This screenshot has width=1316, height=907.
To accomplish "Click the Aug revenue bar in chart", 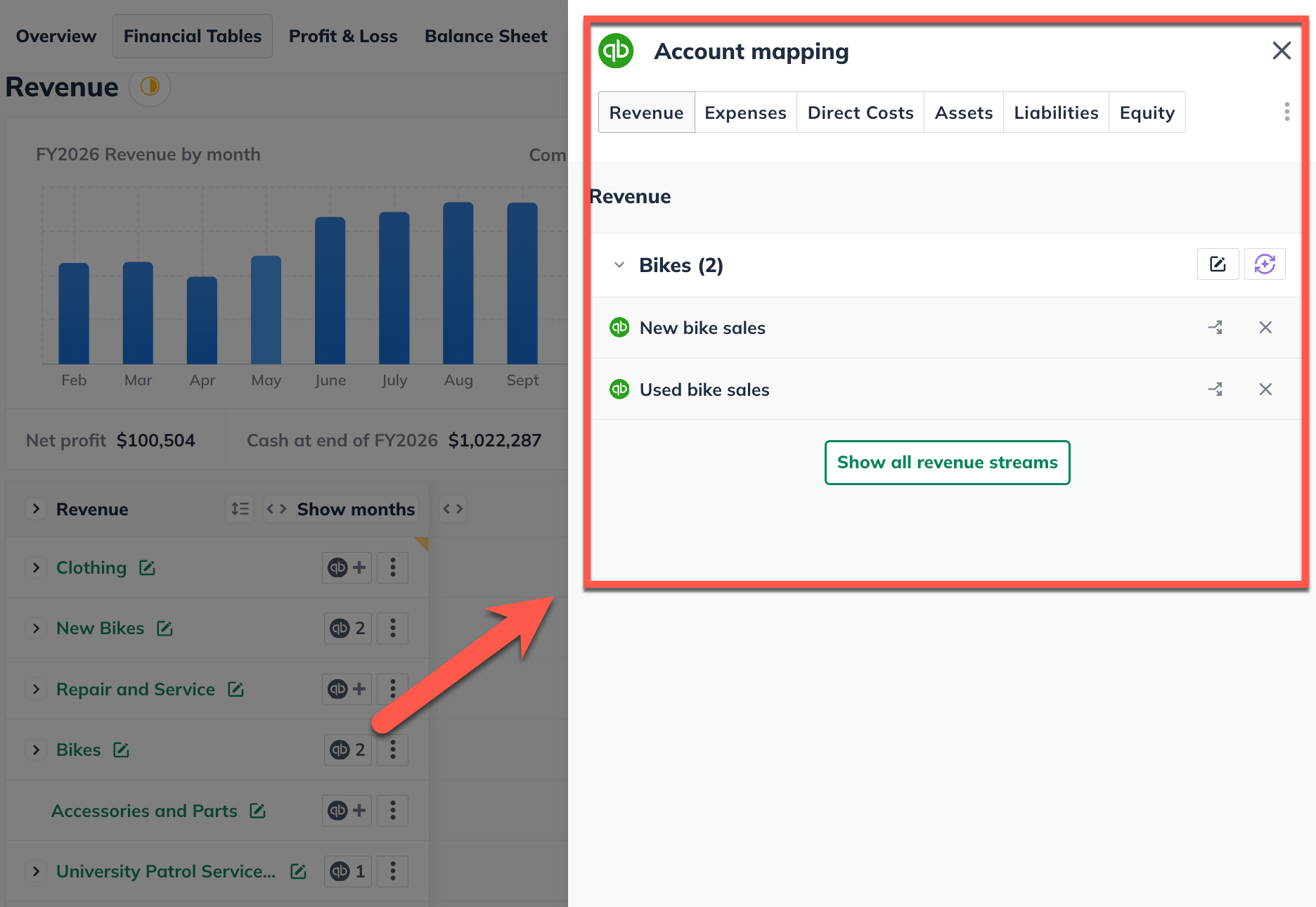I will (x=458, y=283).
